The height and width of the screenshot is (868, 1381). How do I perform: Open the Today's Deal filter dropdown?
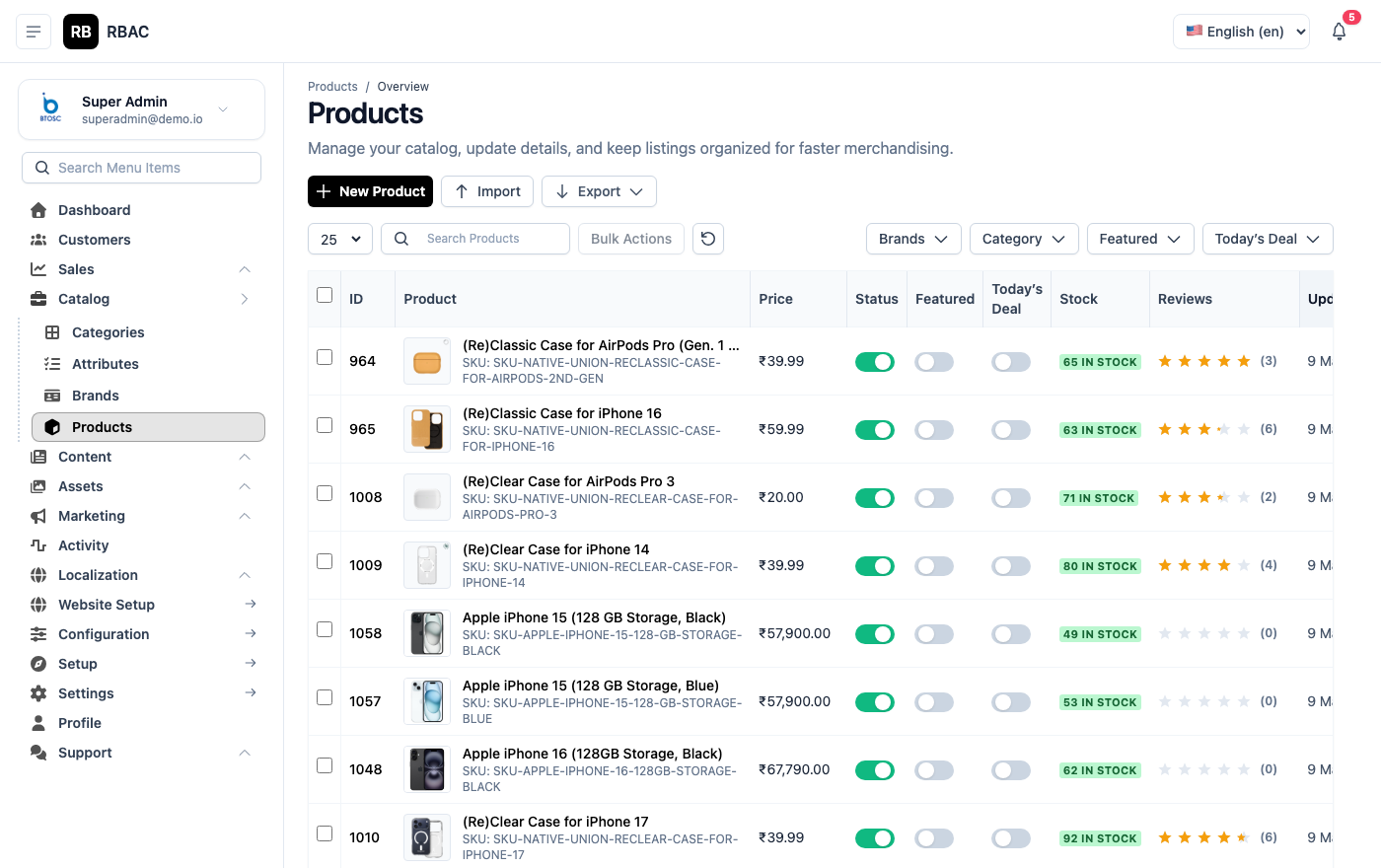pyautogui.click(x=1268, y=239)
